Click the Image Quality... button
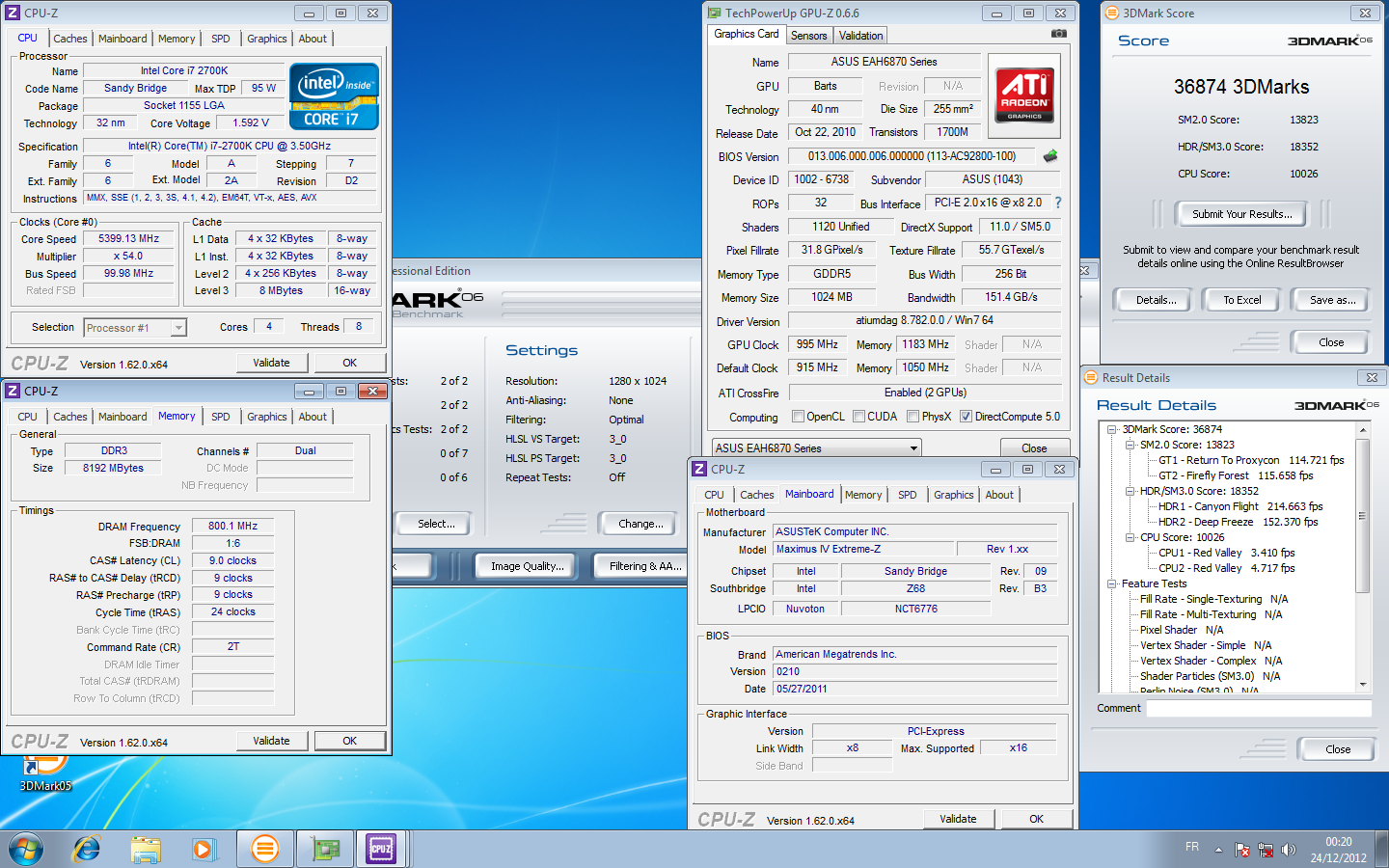1389x868 pixels. coord(527,566)
